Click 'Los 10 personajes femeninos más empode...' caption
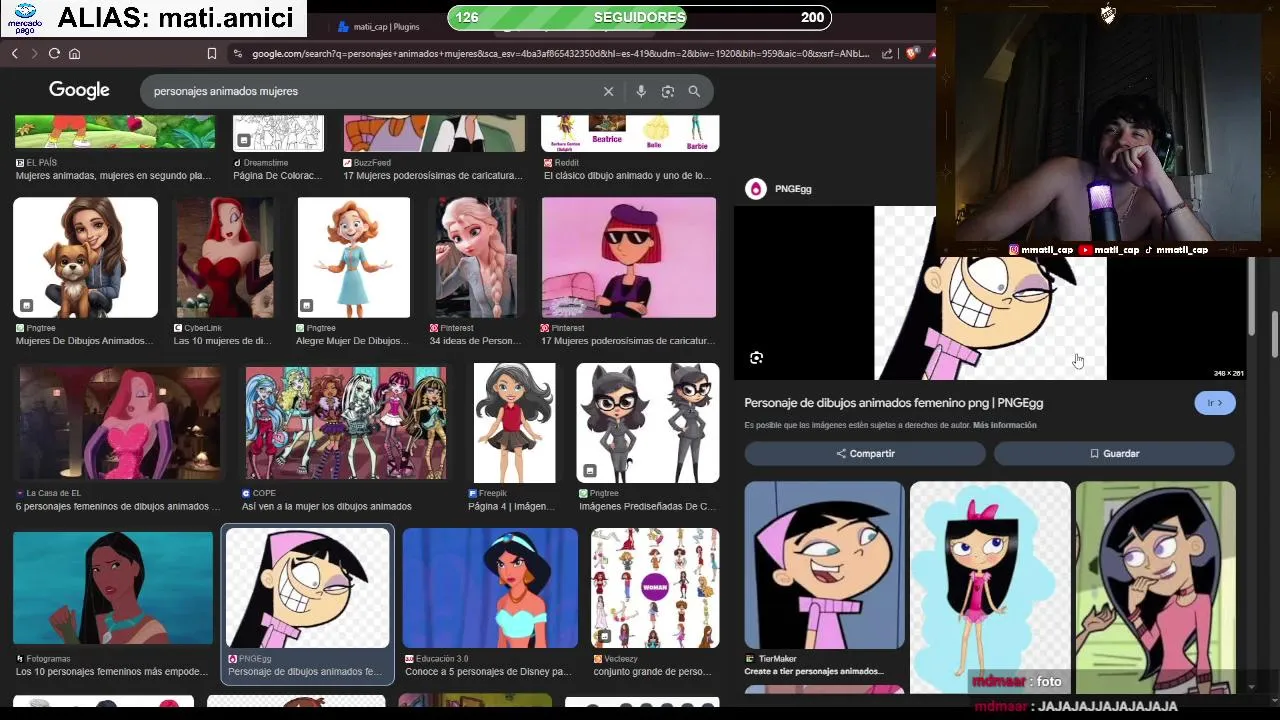The width and height of the screenshot is (1280, 720). tap(111, 672)
